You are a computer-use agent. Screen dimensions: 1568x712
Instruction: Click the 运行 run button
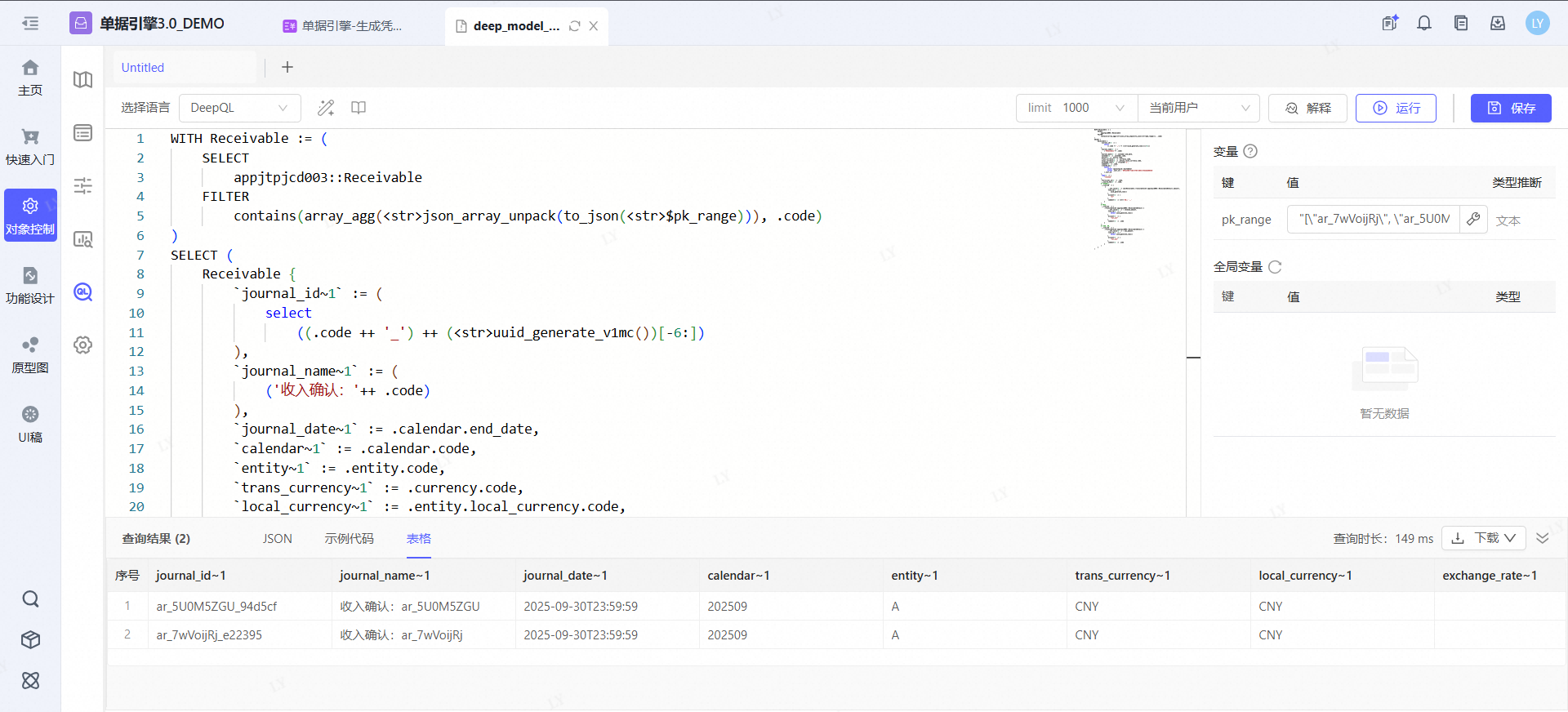coord(1396,108)
